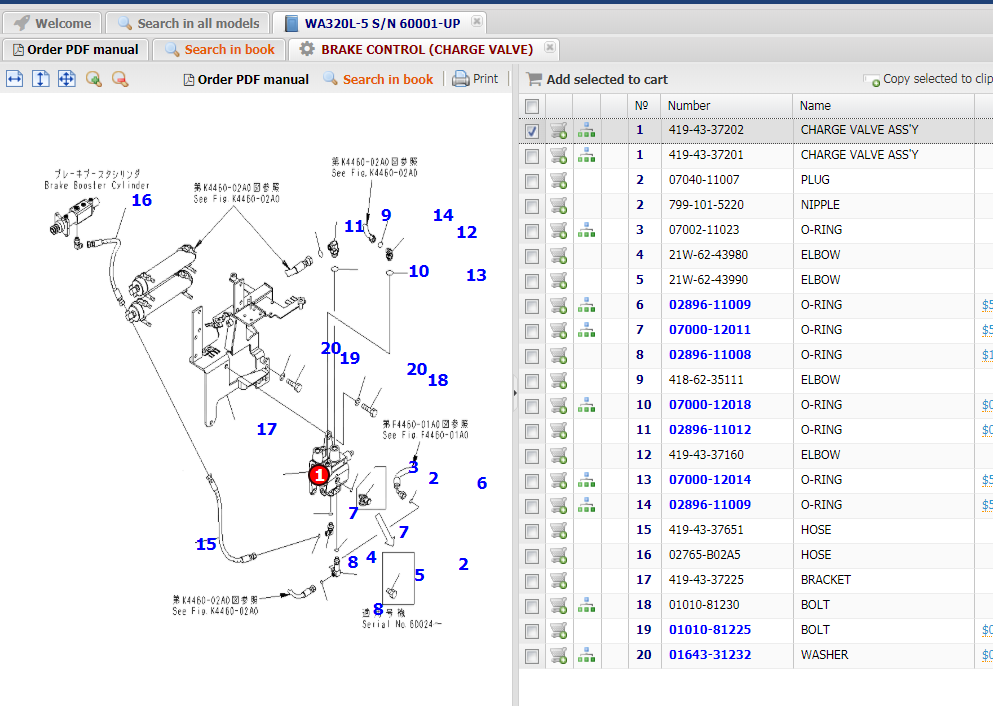Click the Name column header
The image size is (993, 706).
815,105
